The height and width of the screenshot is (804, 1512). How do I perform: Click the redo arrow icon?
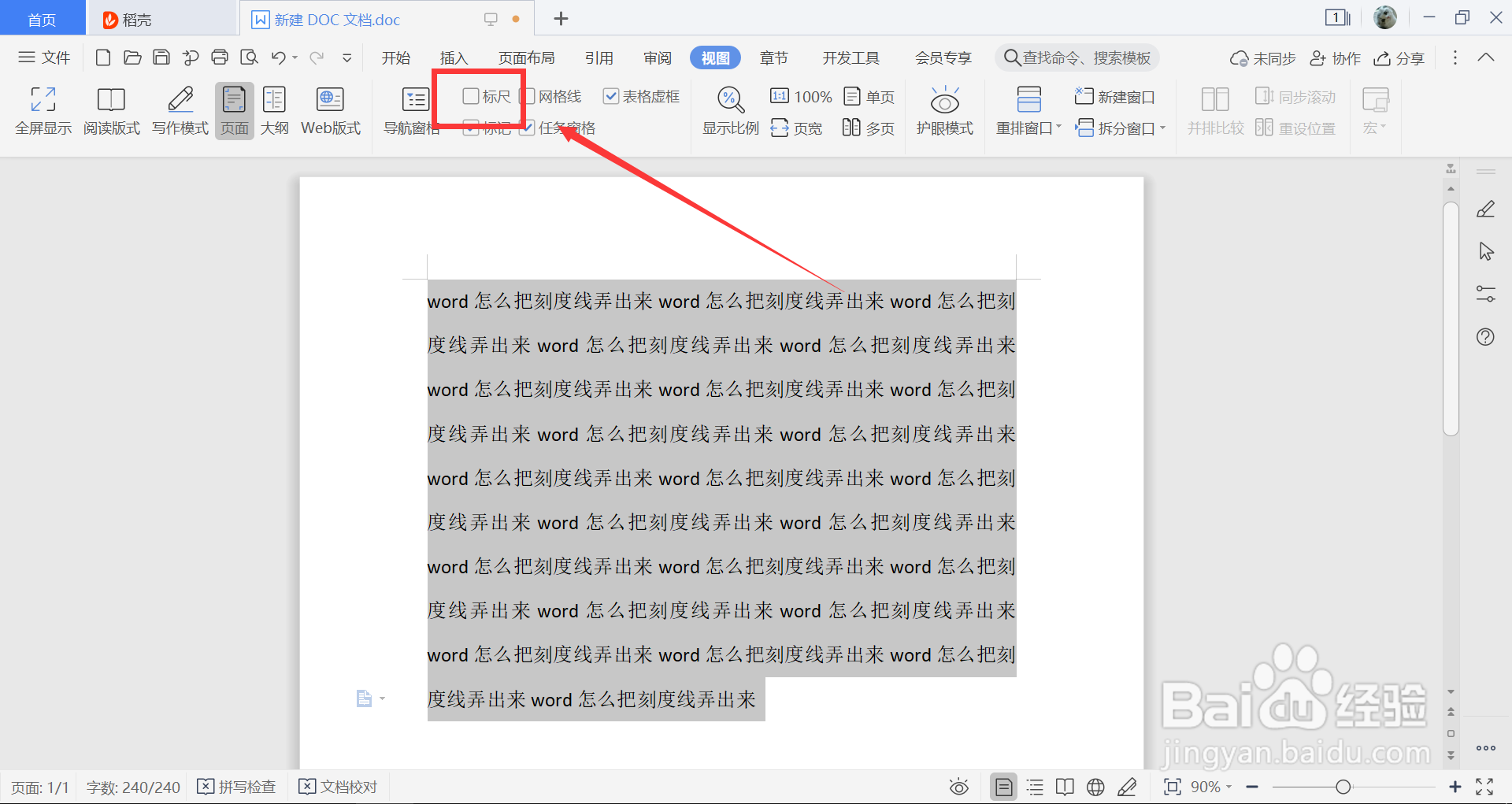click(x=317, y=57)
